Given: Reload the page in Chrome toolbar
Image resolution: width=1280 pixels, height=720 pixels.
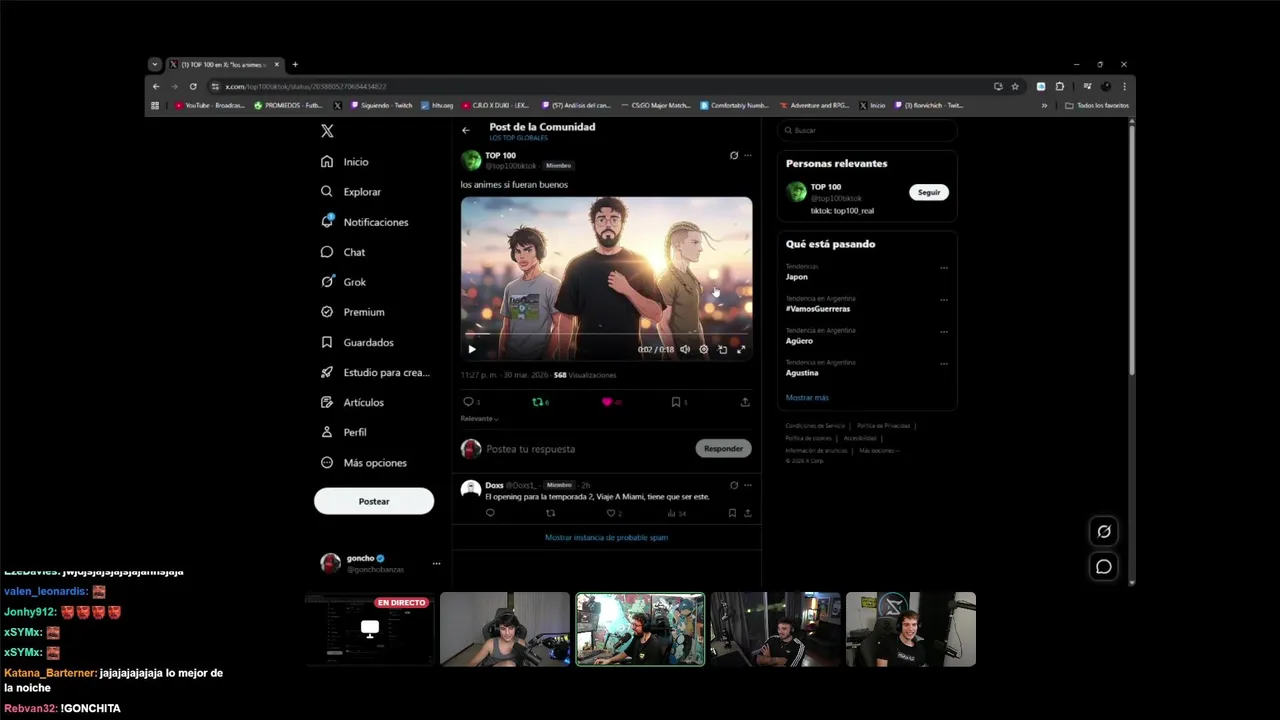Looking at the screenshot, I should point(193,86).
